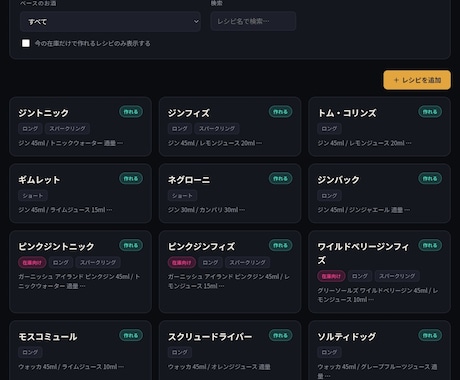Open the base liquor dropdown showing すべて
Viewport: 460px width, 380px height.
pyautogui.click(x=110, y=22)
